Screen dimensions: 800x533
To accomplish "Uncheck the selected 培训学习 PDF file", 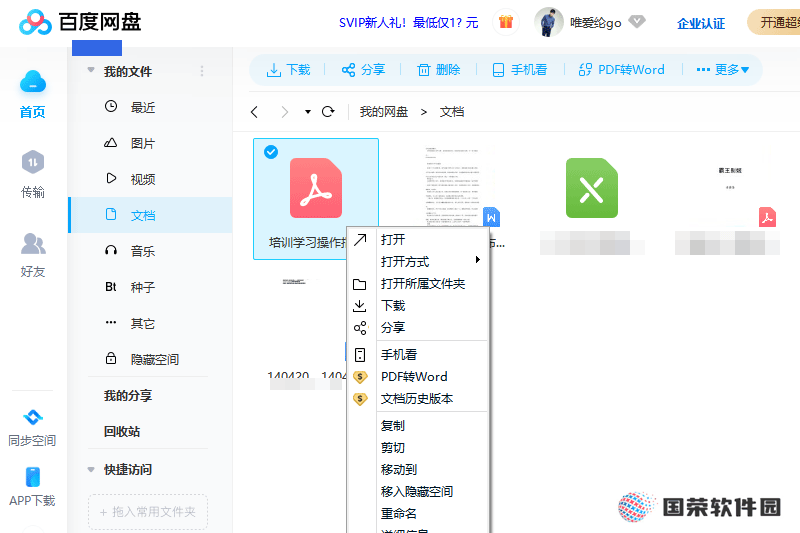I will pyautogui.click(x=271, y=151).
